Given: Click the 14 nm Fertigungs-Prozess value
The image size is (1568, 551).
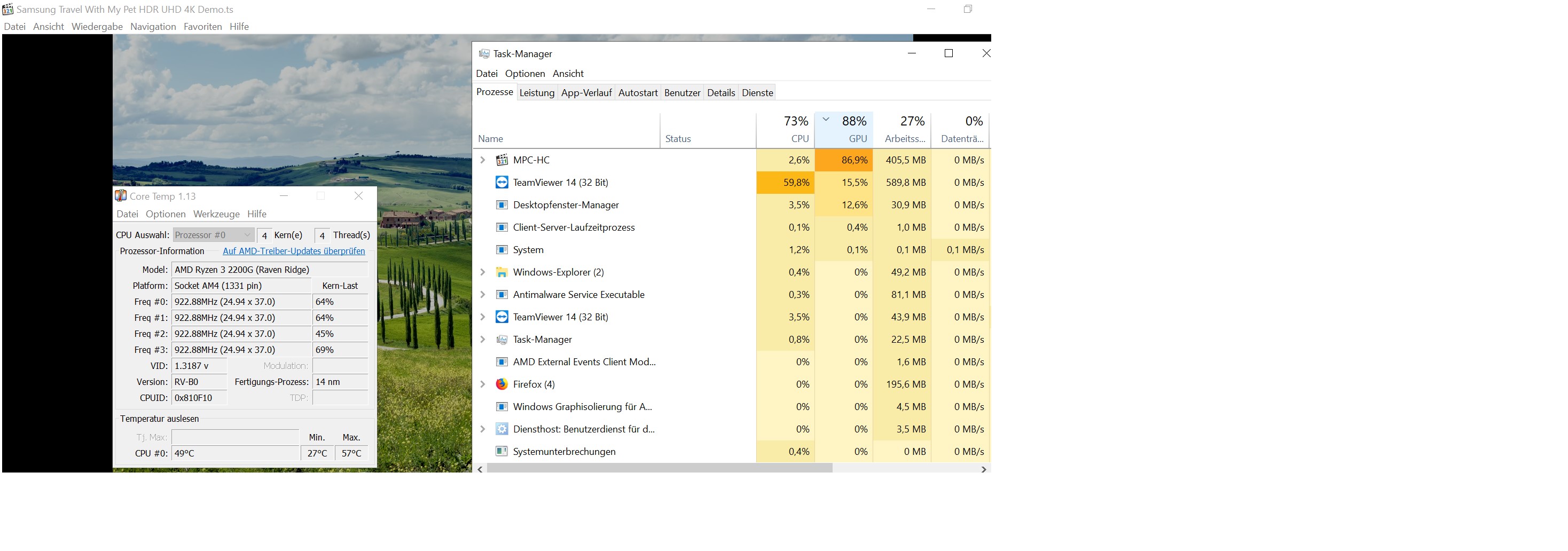Looking at the screenshot, I should point(340,382).
